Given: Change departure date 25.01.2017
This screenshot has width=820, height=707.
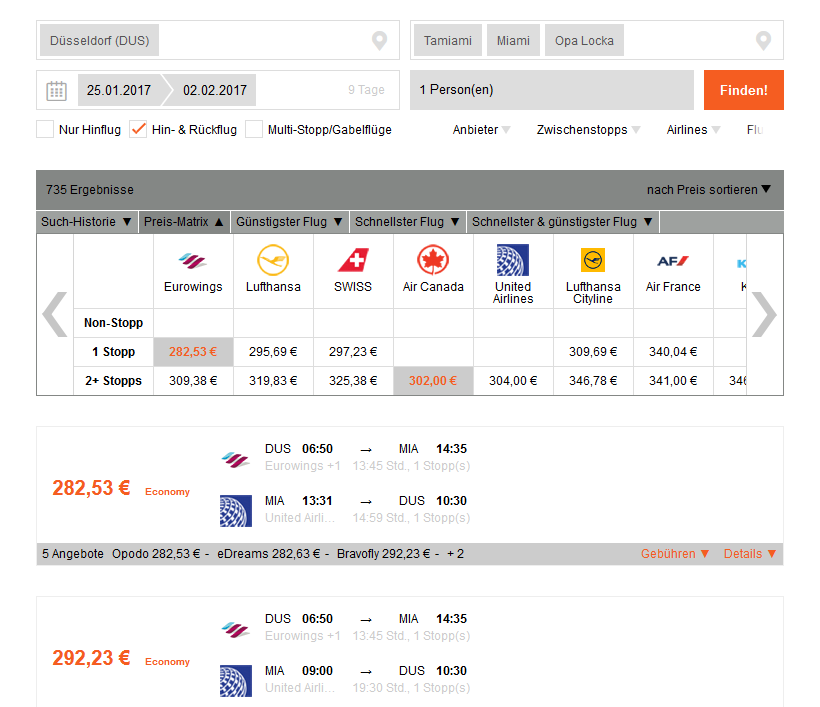Looking at the screenshot, I should 119,90.
